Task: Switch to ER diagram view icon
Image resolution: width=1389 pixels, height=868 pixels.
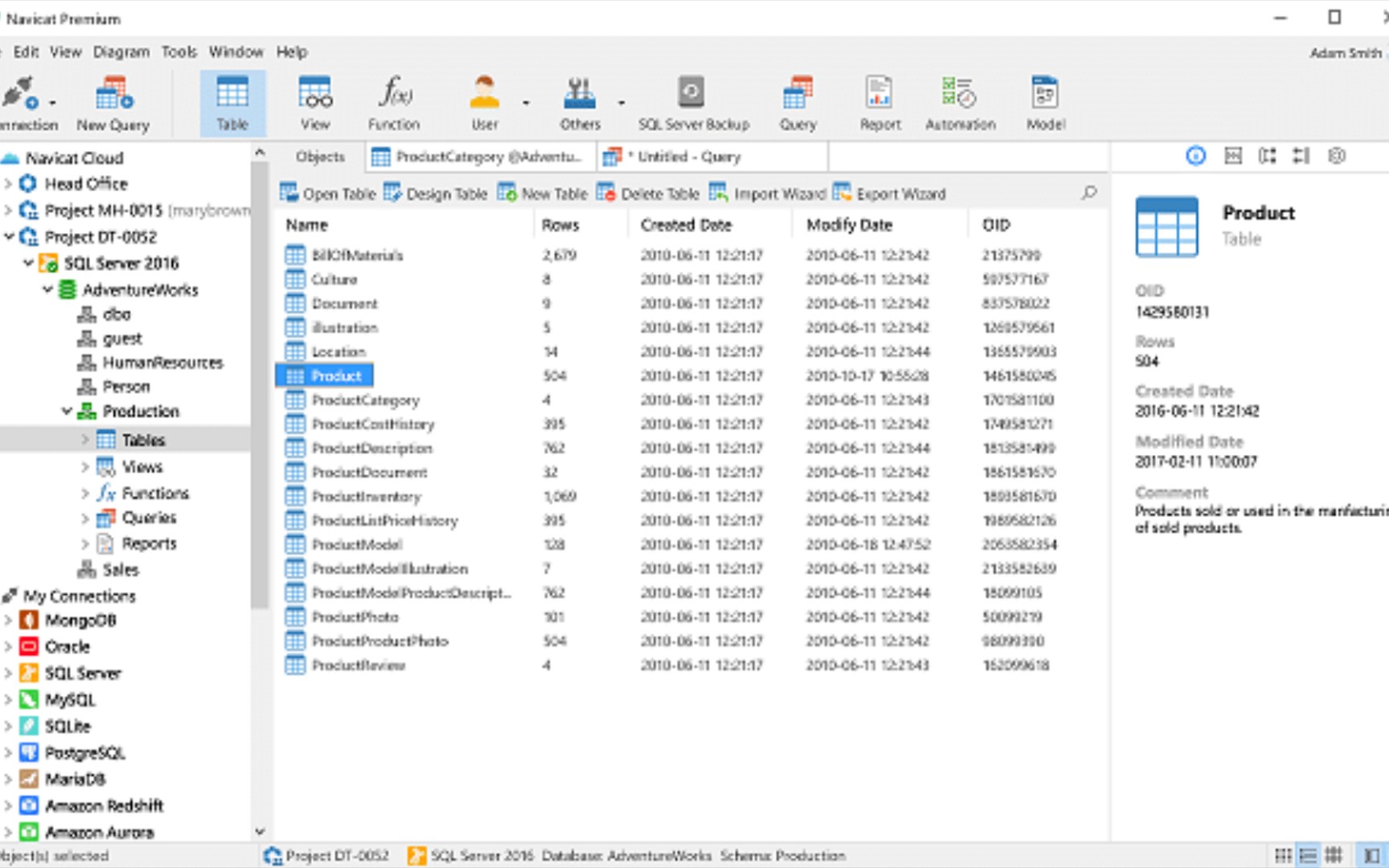Action: pyautogui.click(x=1334, y=855)
